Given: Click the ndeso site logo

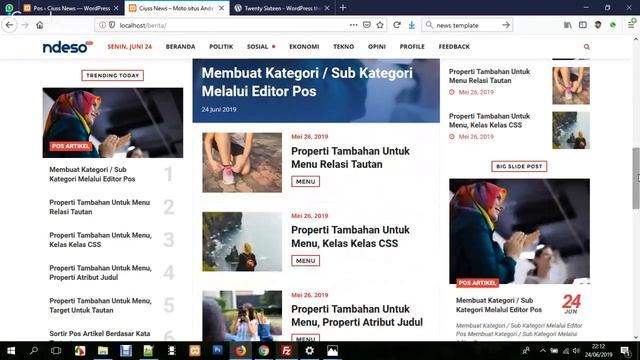Looking at the screenshot, I should 68,47.
